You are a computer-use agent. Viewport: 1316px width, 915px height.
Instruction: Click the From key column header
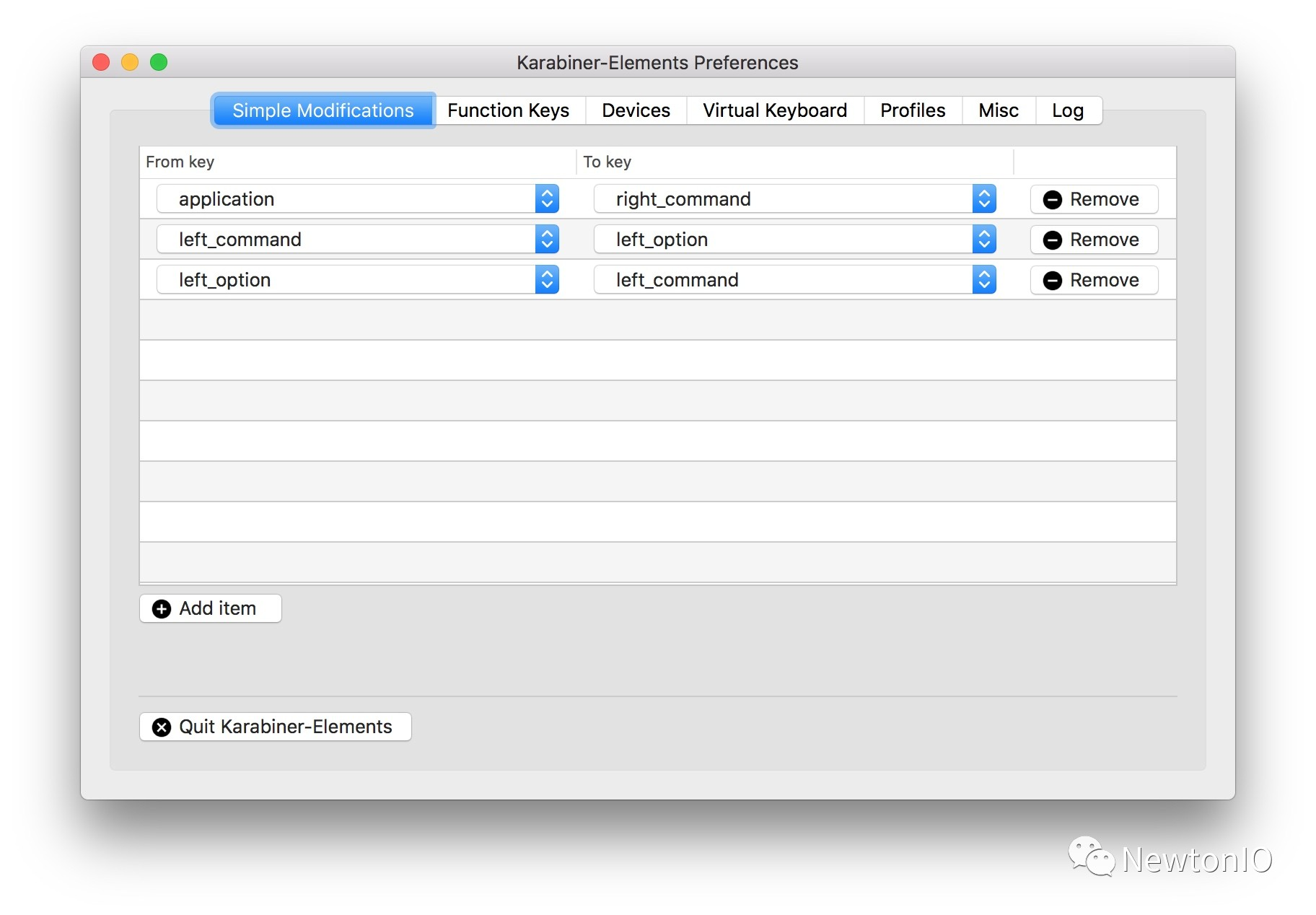click(358, 162)
